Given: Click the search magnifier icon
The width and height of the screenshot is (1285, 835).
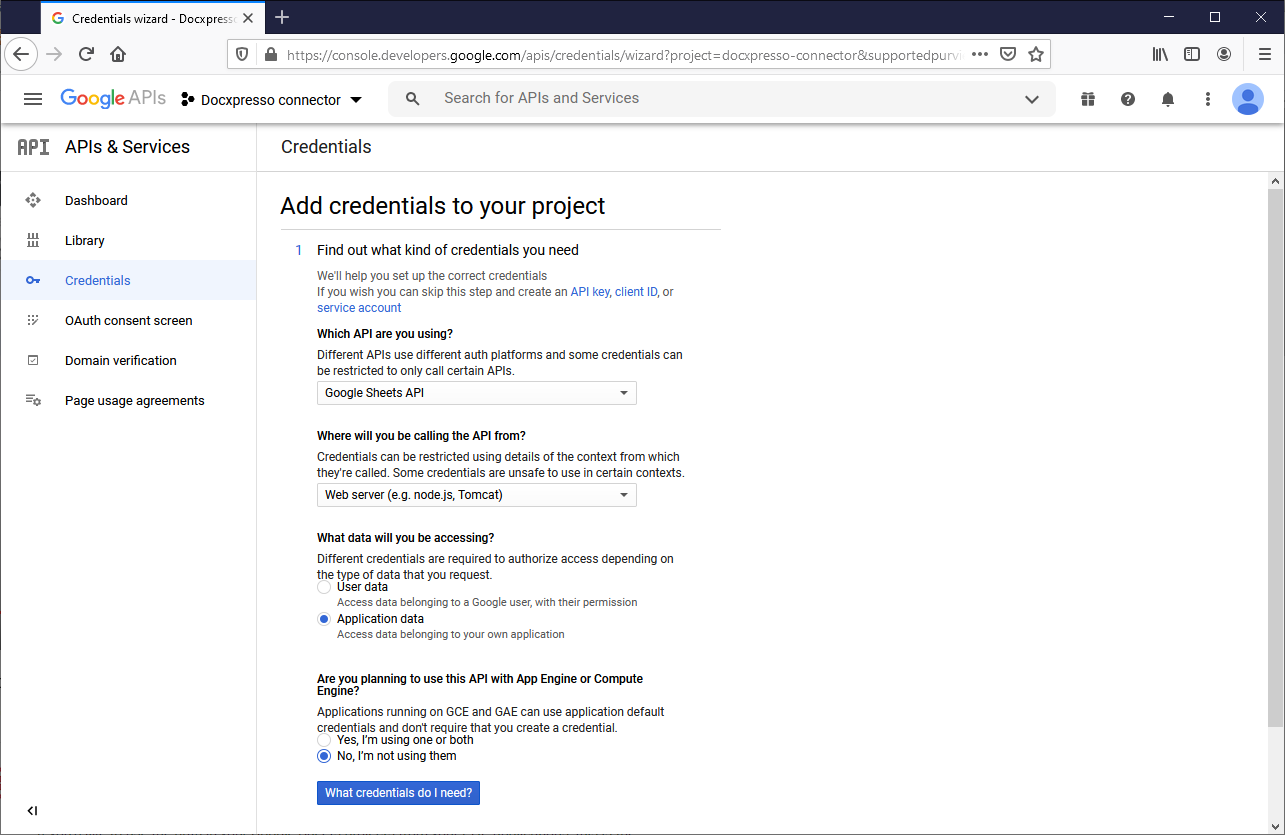Looking at the screenshot, I should [x=412, y=98].
